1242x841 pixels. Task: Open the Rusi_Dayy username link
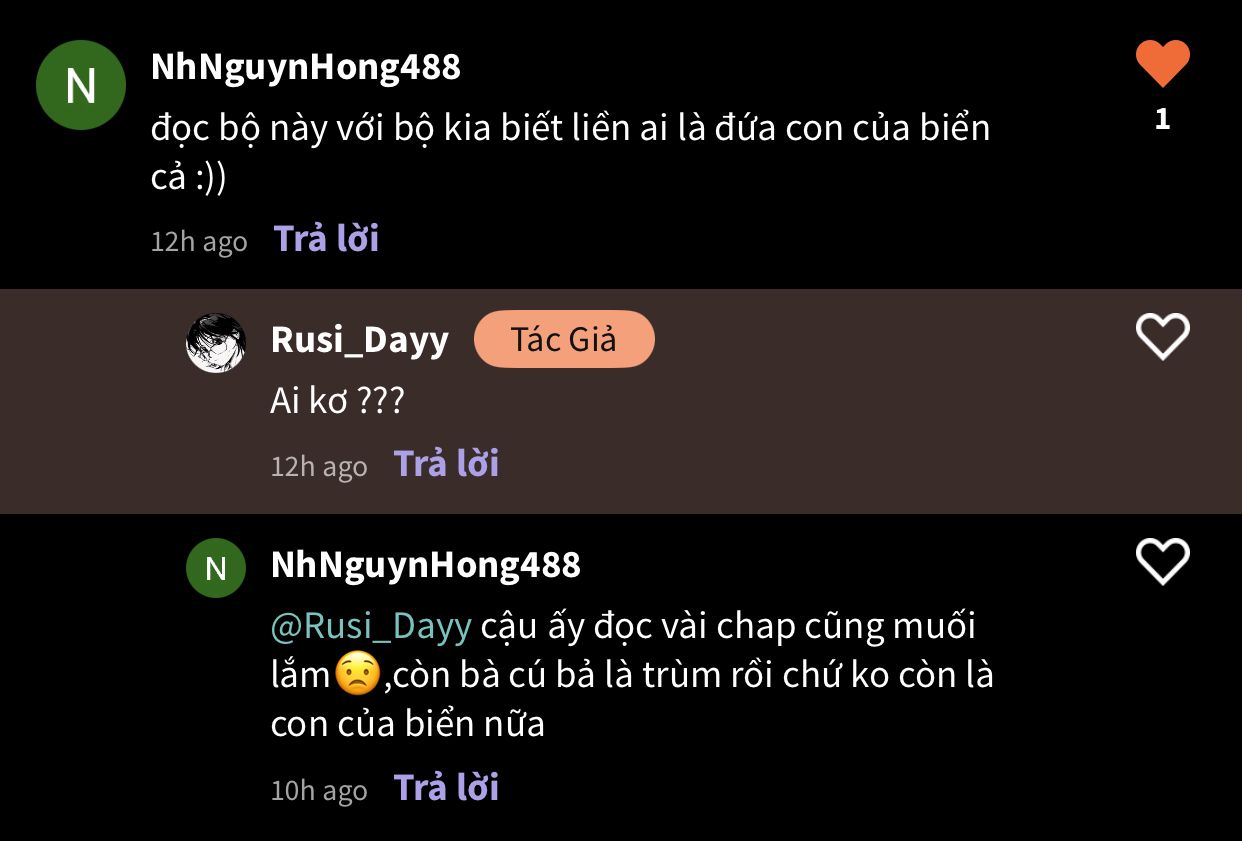360,340
